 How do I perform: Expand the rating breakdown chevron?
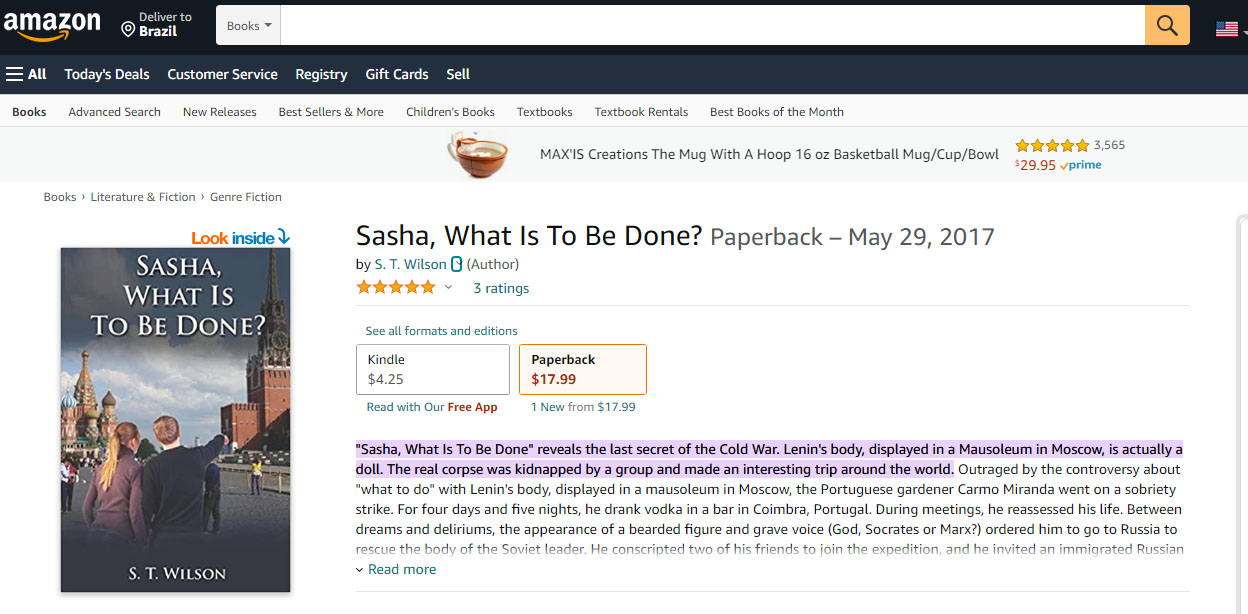click(449, 288)
